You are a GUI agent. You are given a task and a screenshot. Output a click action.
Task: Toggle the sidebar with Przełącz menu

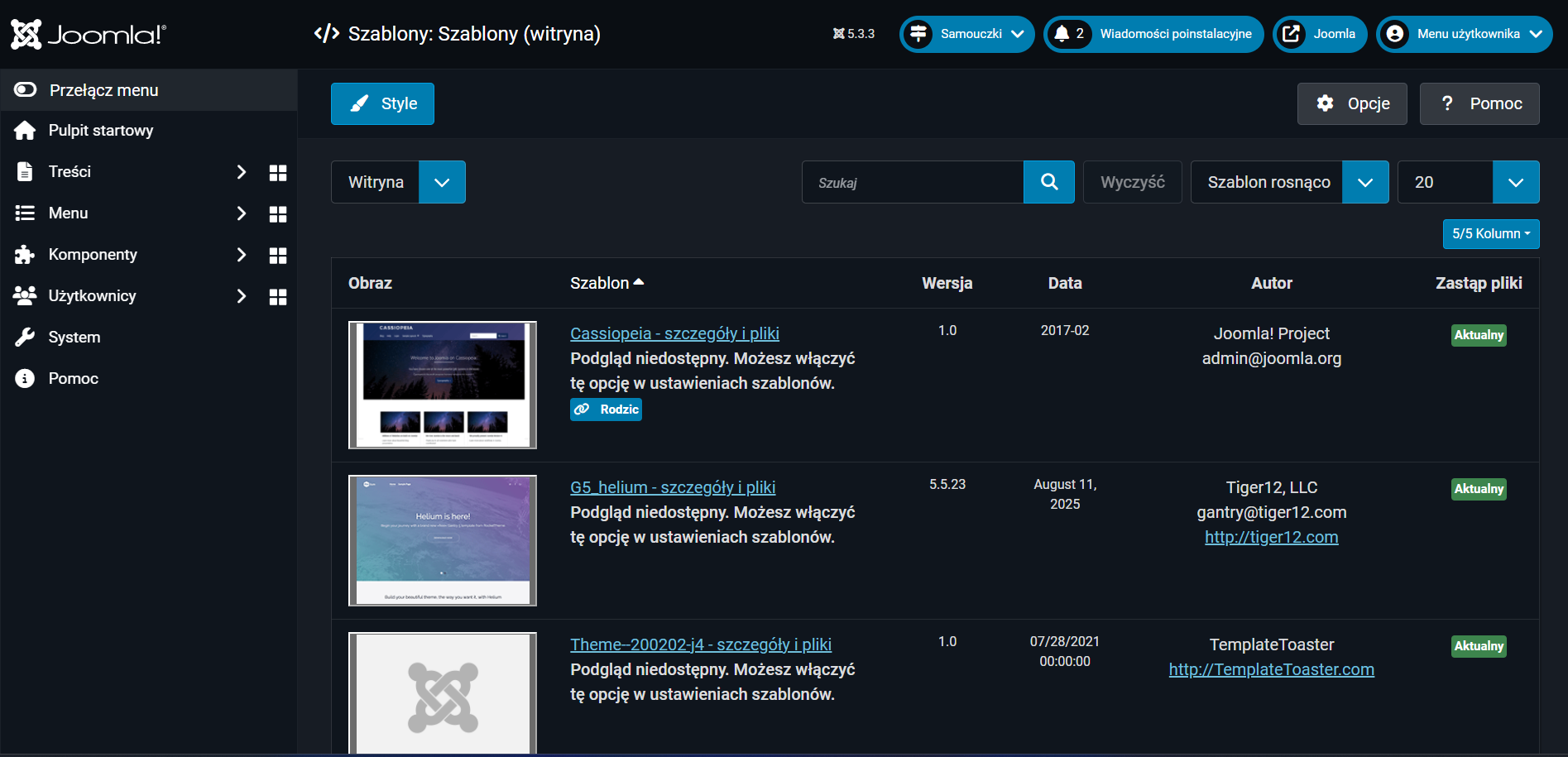(103, 90)
